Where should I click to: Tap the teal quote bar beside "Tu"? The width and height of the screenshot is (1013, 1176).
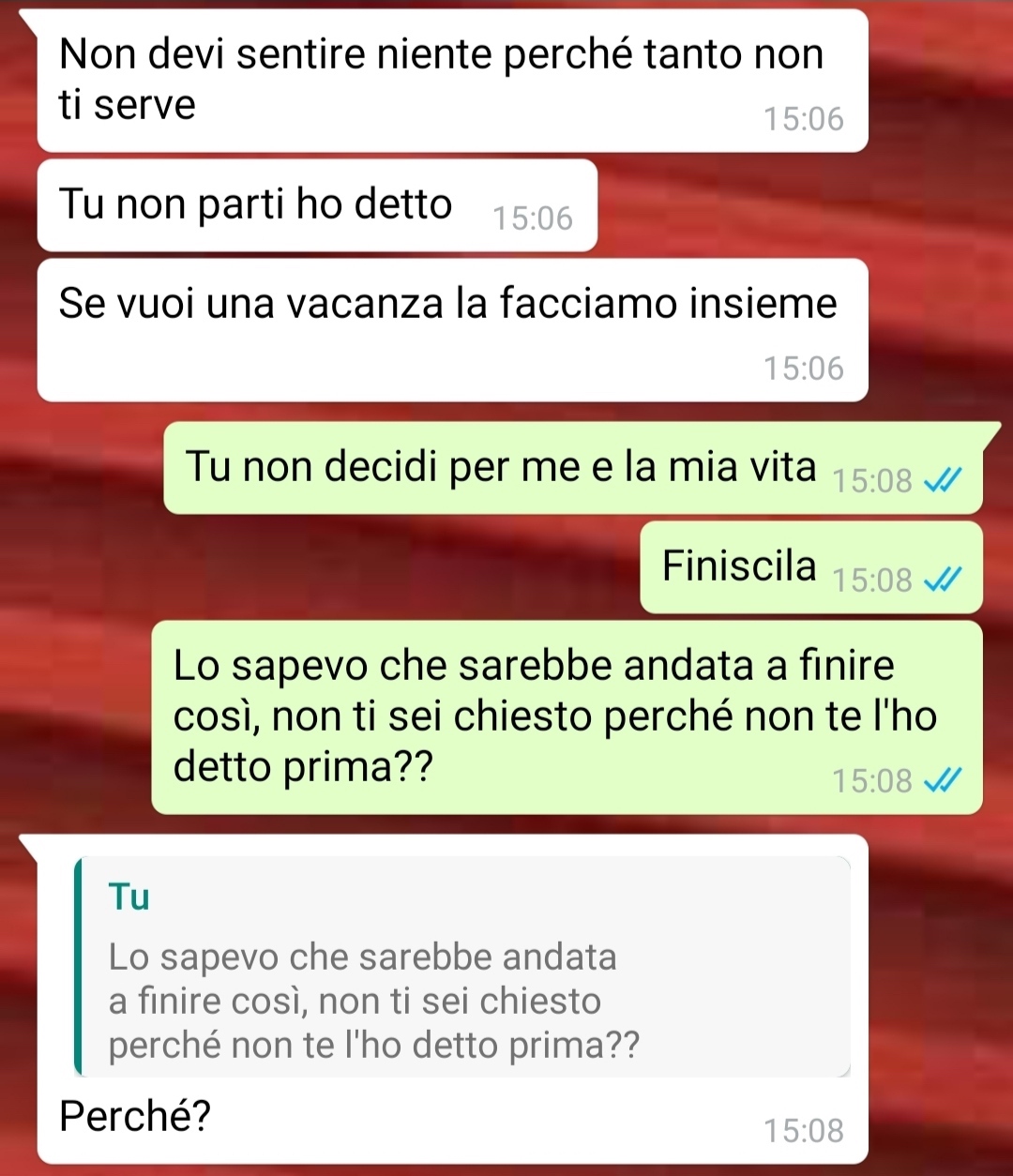(x=79, y=966)
